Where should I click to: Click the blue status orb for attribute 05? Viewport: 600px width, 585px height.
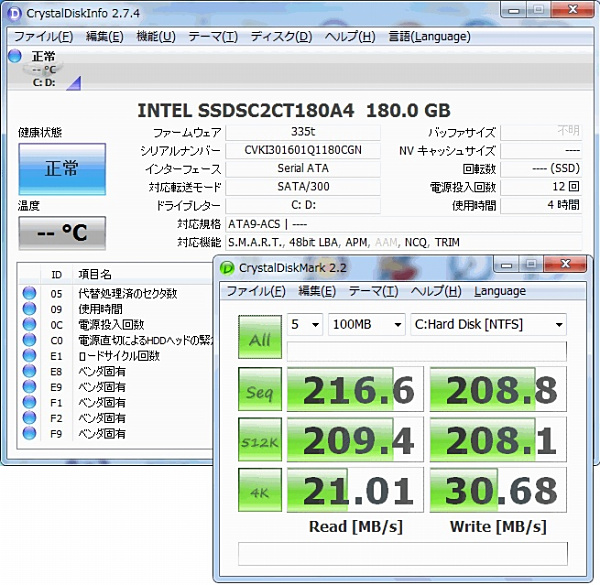point(29,293)
